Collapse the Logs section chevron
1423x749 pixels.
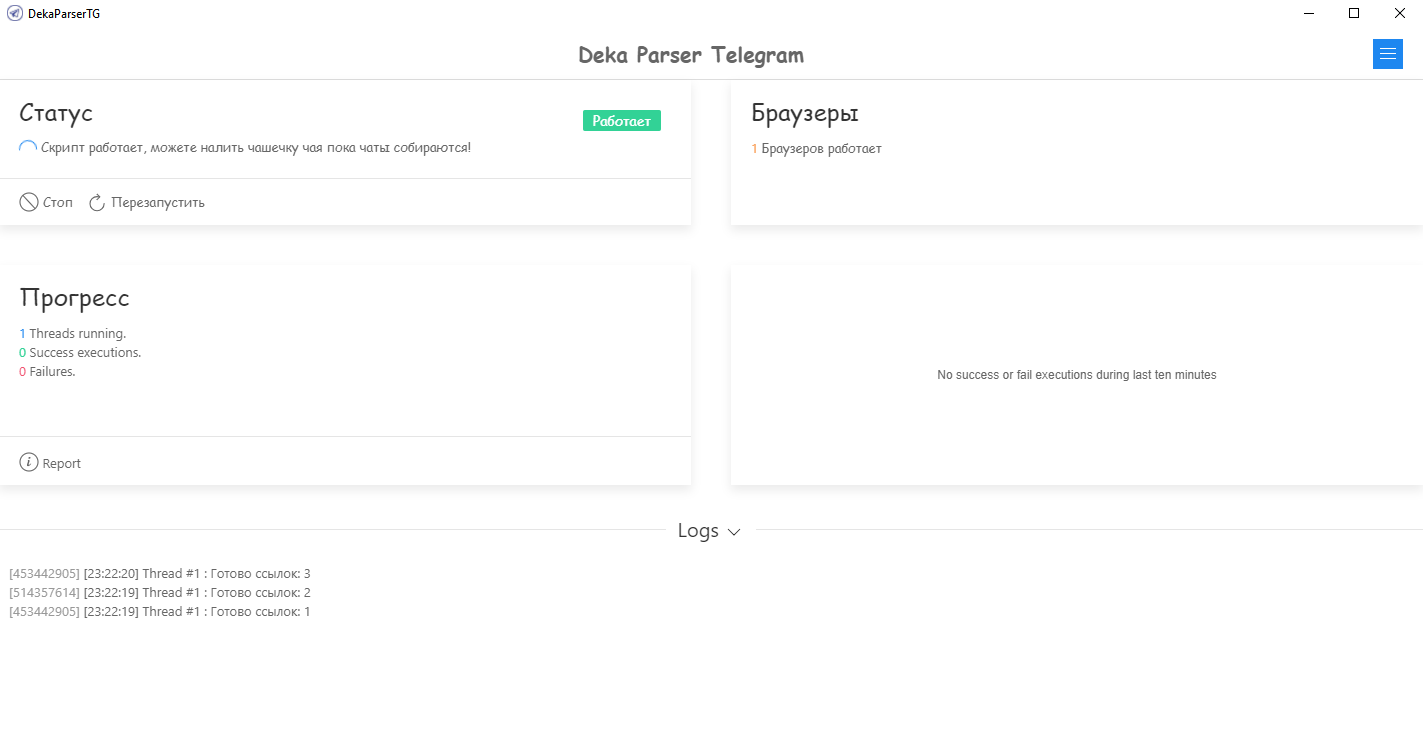click(x=734, y=532)
